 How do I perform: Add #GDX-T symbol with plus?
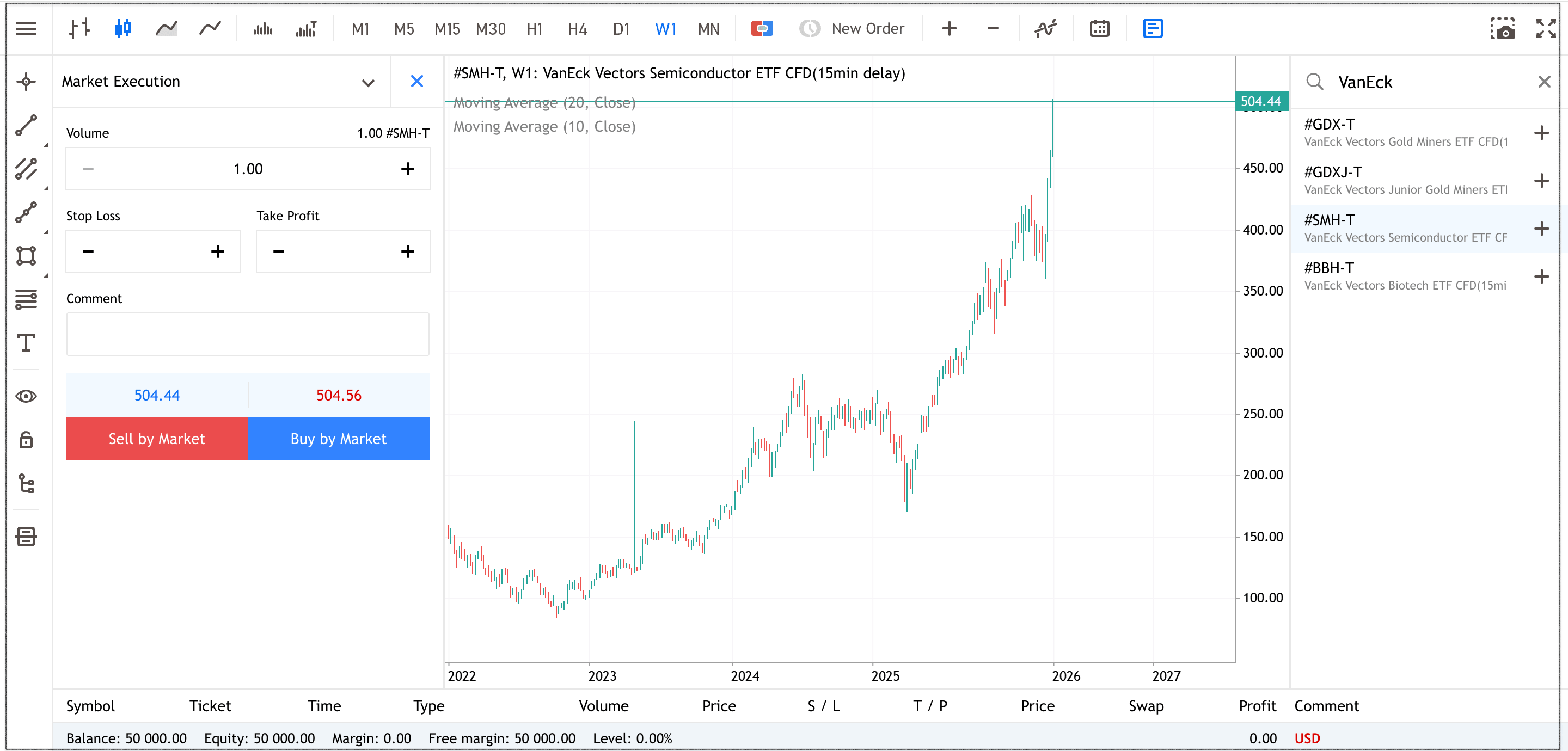[x=1541, y=133]
